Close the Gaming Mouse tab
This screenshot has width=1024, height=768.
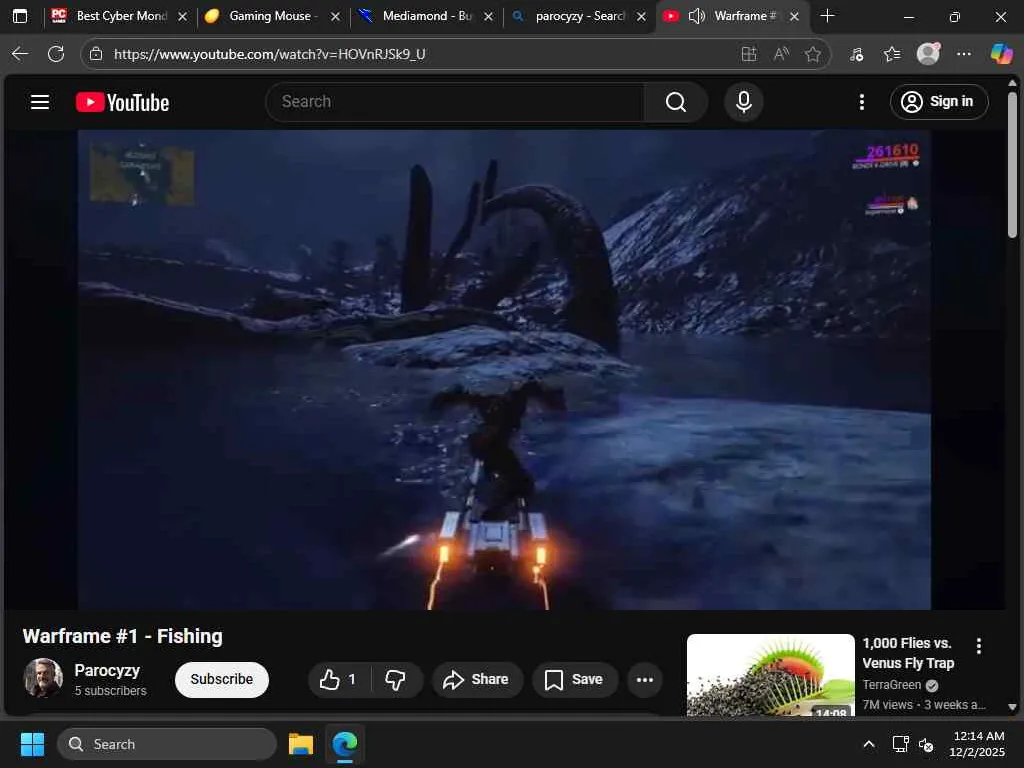335,16
